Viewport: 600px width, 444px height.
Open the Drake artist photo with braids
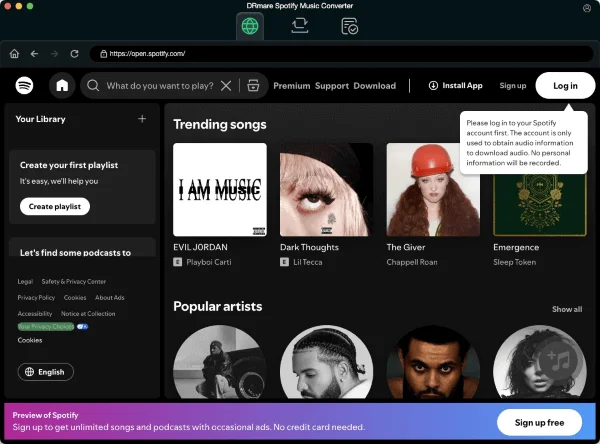[x=326, y=362]
